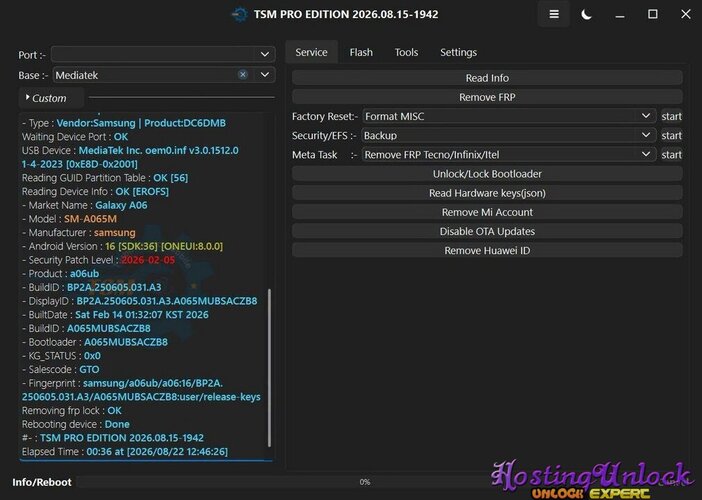The height and width of the screenshot is (500, 702).
Task: Start the Factory Reset task
Action: (672, 116)
